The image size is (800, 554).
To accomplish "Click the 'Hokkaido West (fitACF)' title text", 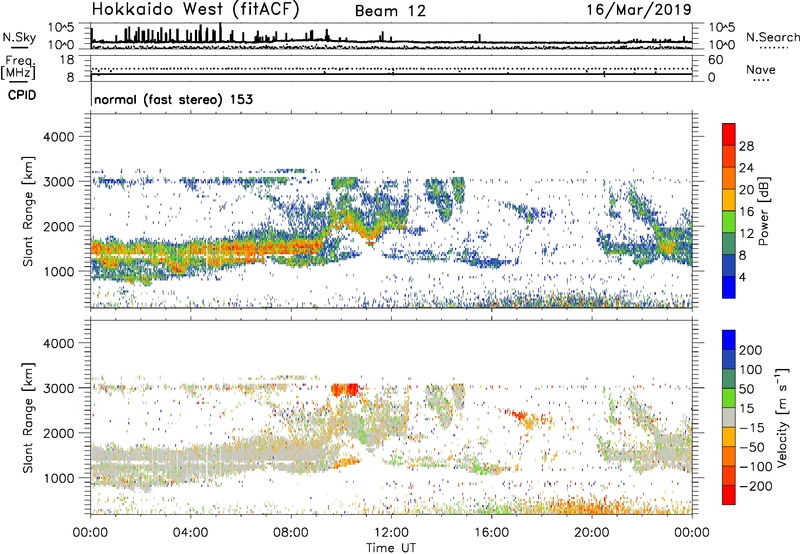I will pyautogui.click(x=195, y=9).
